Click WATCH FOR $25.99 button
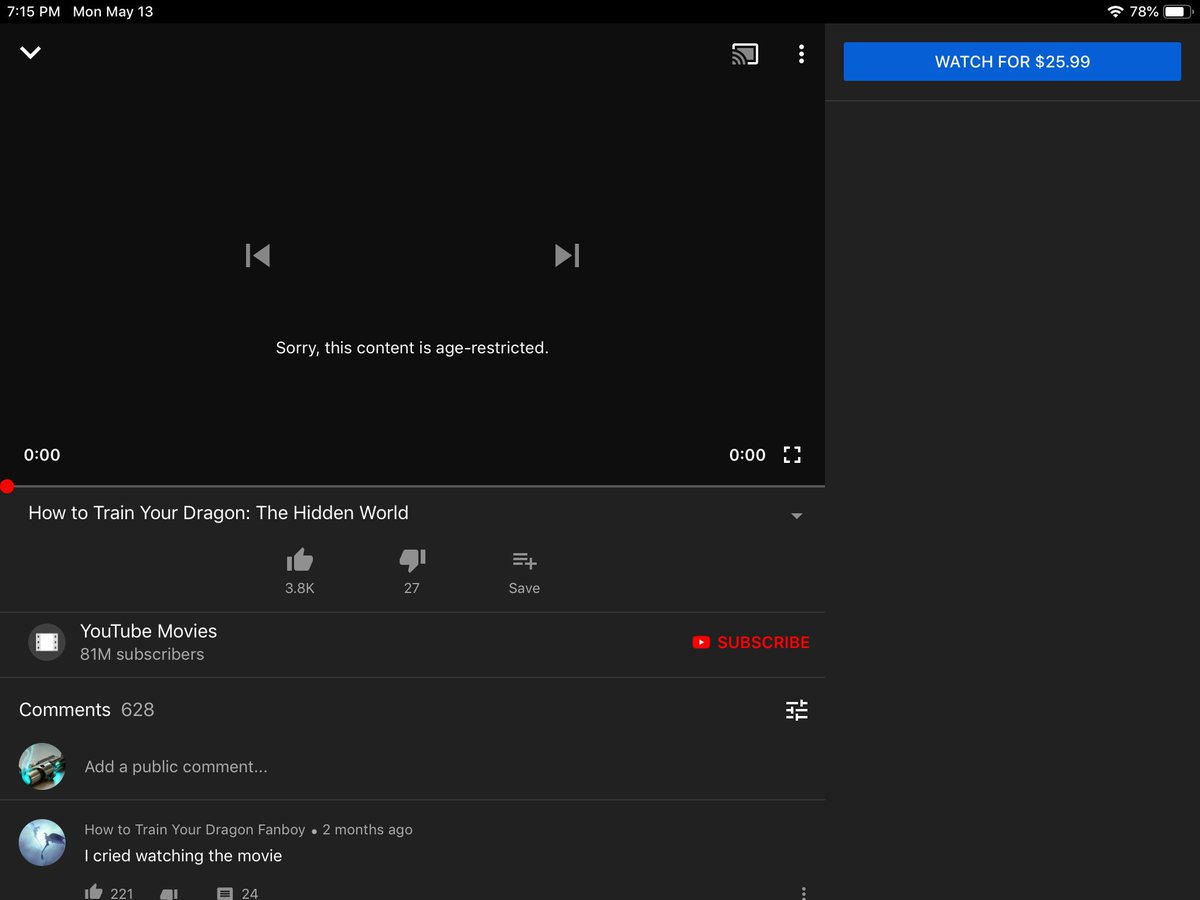 pos(1012,61)
